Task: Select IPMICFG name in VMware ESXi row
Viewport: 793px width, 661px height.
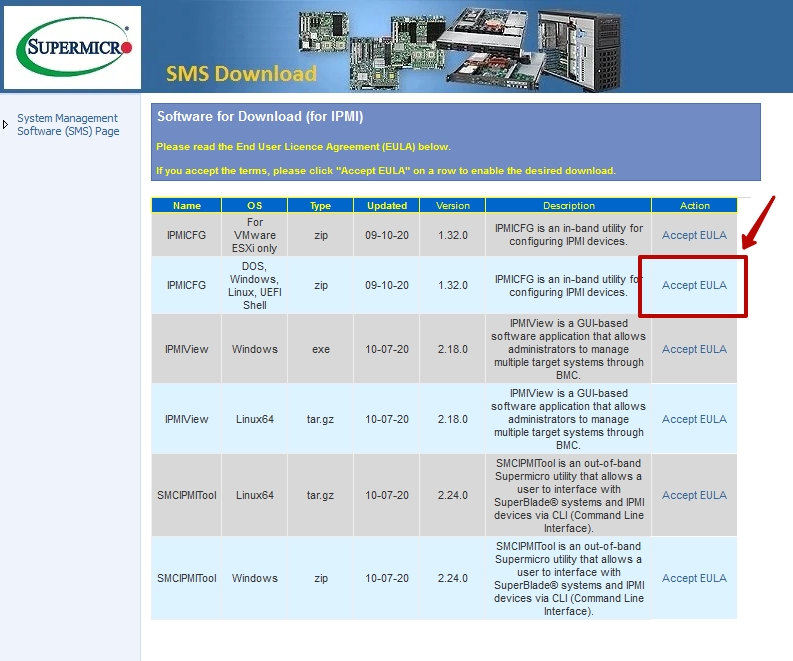Action: (x=186, y=235)
